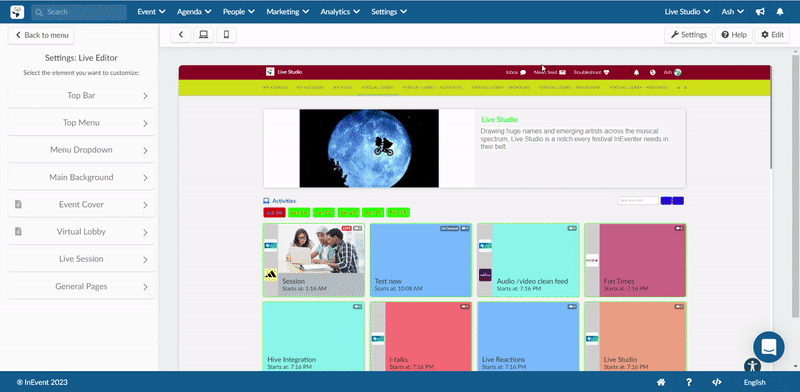Open the chat support bubble
Image resolution: width=800 pixels, height=392 pixels.
[769, 347]
